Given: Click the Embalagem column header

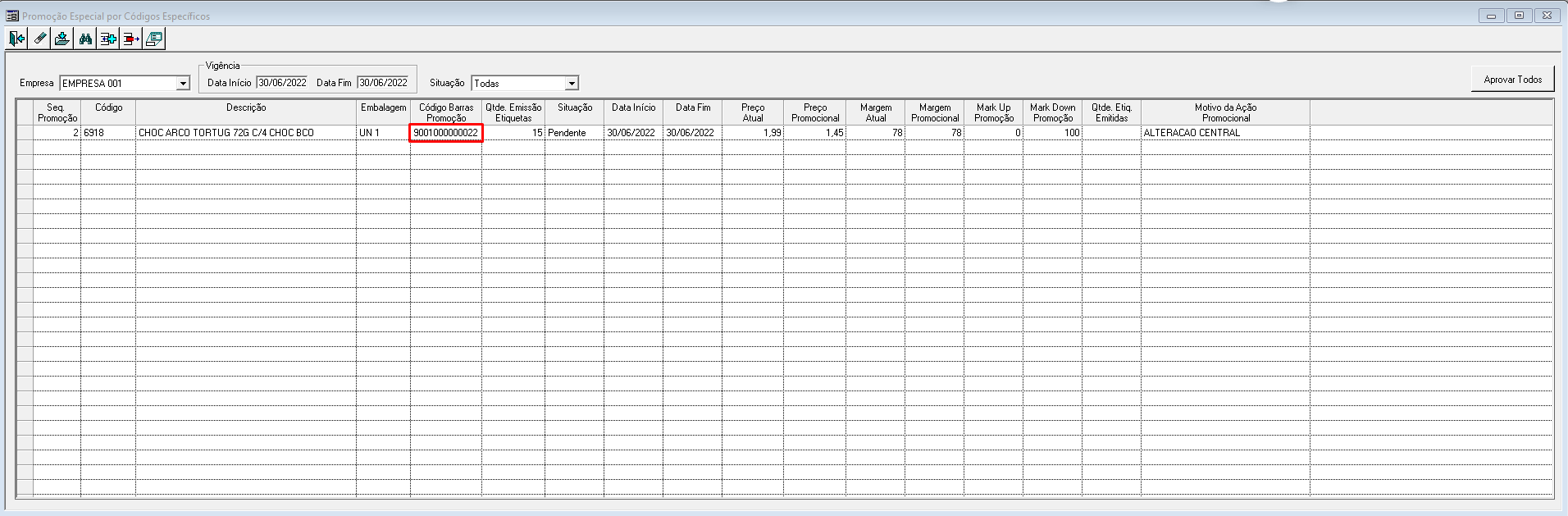Looking at the screenshot, I should point(383,112).
